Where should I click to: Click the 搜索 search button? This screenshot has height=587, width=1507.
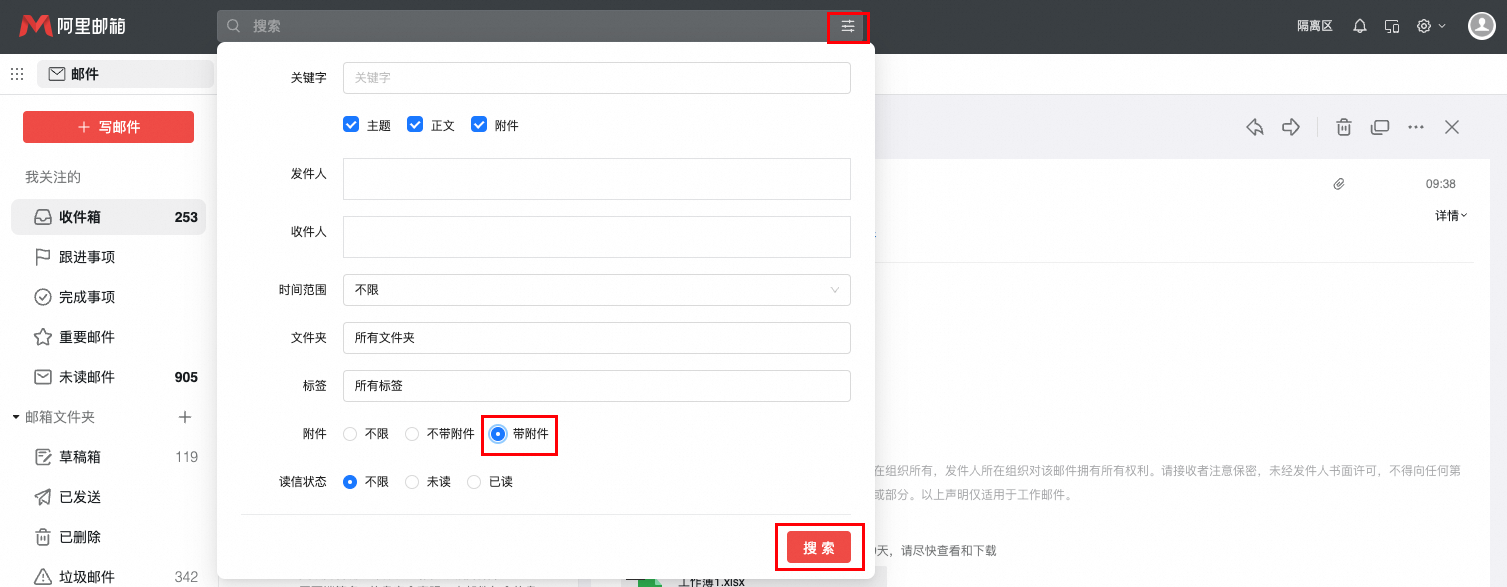tap(819, 547)
